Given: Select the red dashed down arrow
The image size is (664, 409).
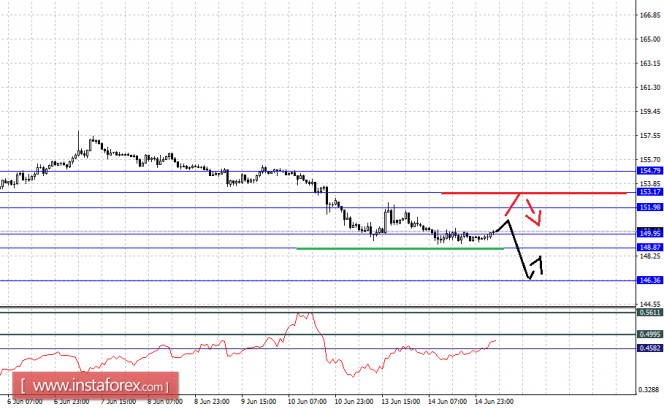Looking at the screenshot, I should 533,213.
